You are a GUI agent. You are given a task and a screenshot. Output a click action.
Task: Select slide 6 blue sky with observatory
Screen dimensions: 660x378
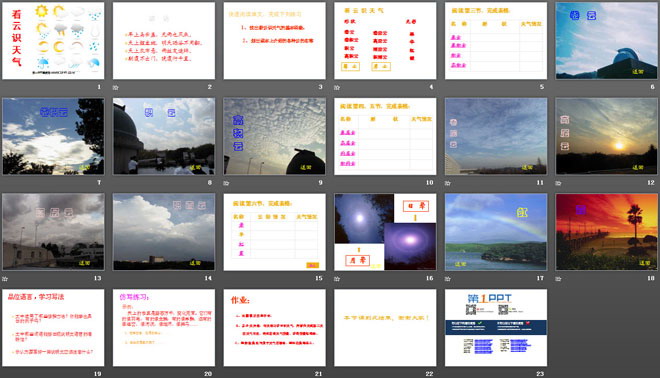coord(607,40)
